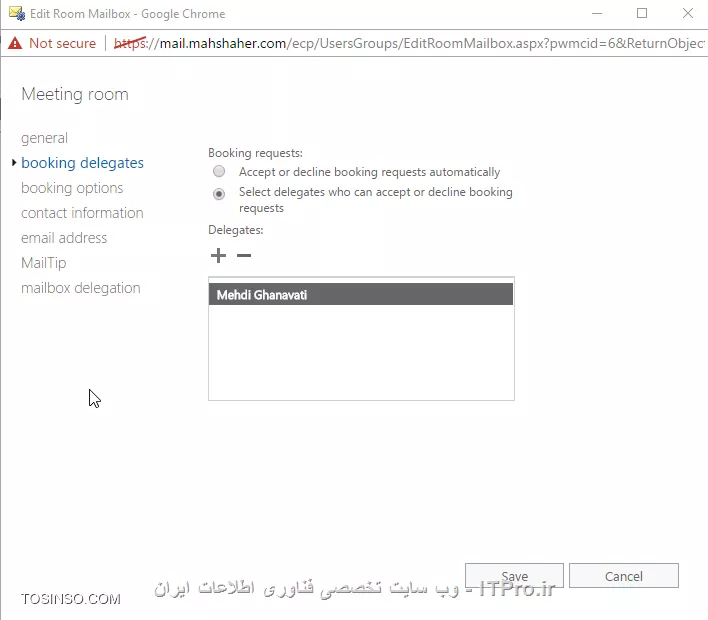Select Accept or decline booking requests automatically
The image size is (708, 620).
(x=219, y=172)
